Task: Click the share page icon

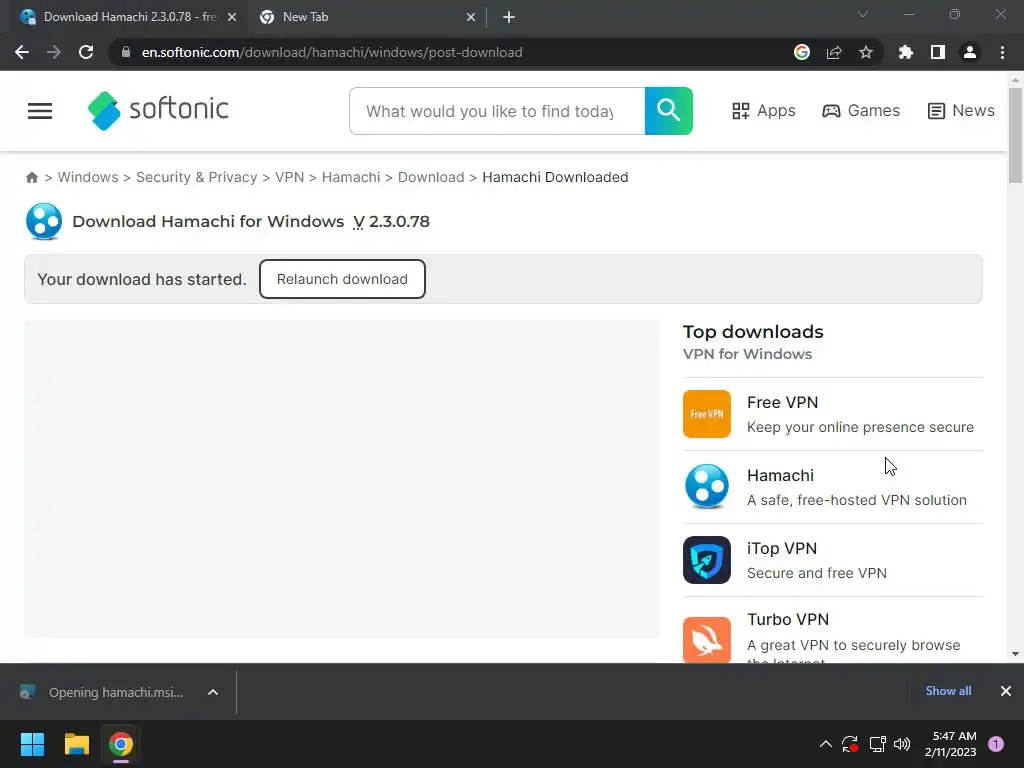Action: point(834,52)
